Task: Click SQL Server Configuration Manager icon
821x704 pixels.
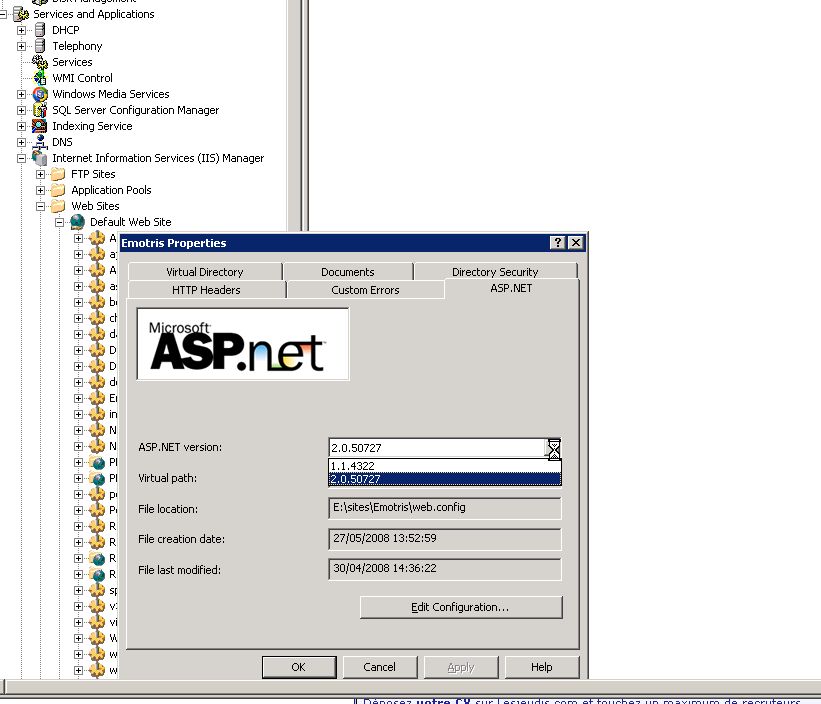Action: (40, 110)
